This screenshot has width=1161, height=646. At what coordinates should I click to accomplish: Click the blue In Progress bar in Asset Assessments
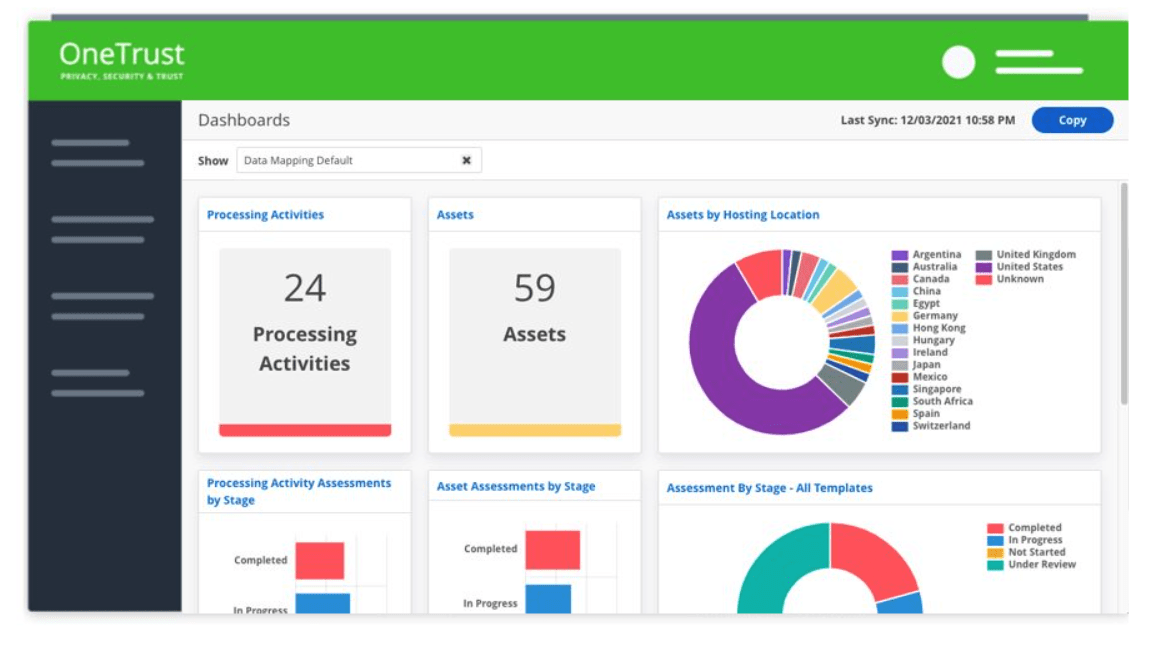[549, 599]
